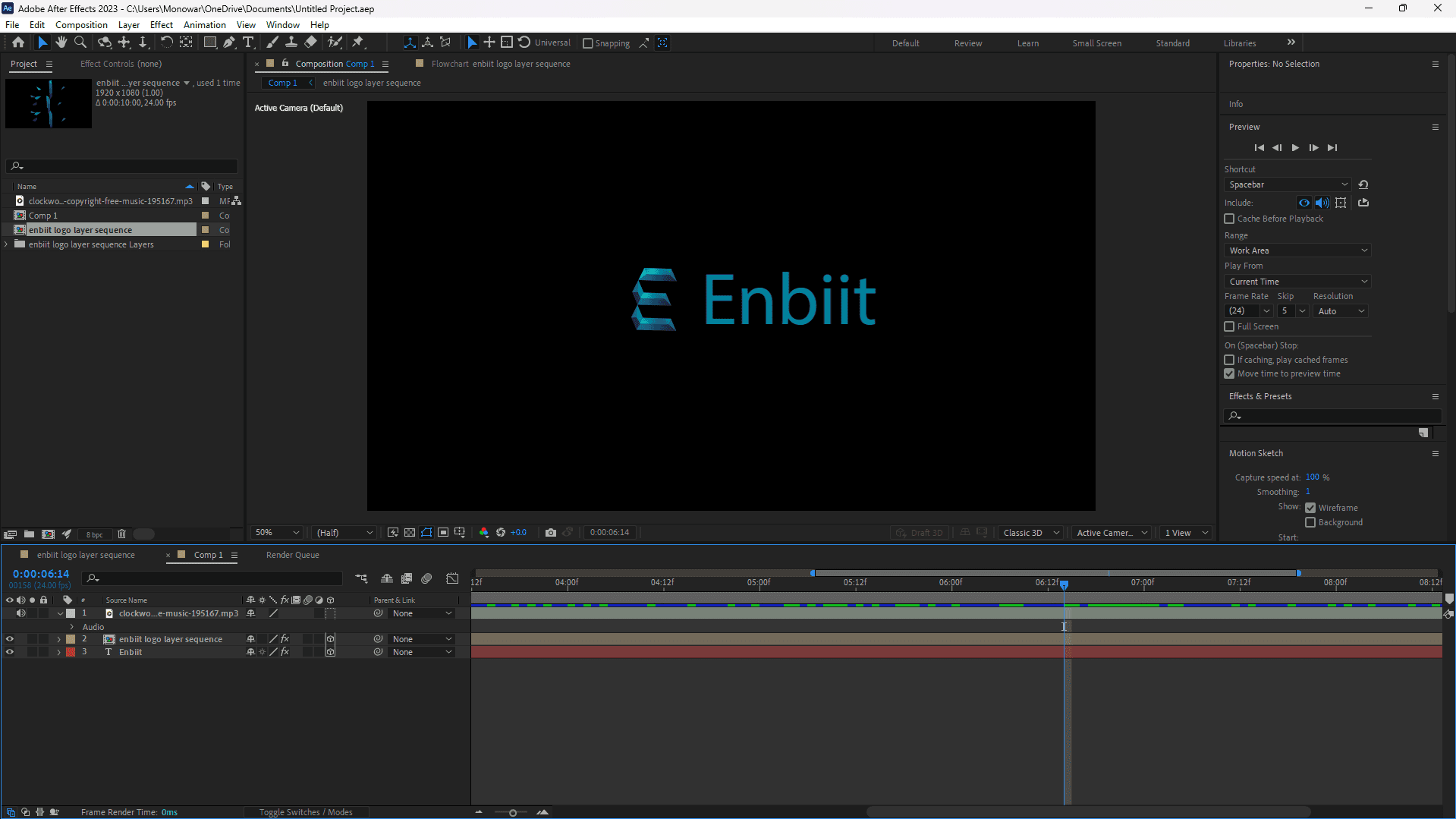The image size is (1456, 819).
Task: Enable motion blur for timeline
Action: click(427, 578)
